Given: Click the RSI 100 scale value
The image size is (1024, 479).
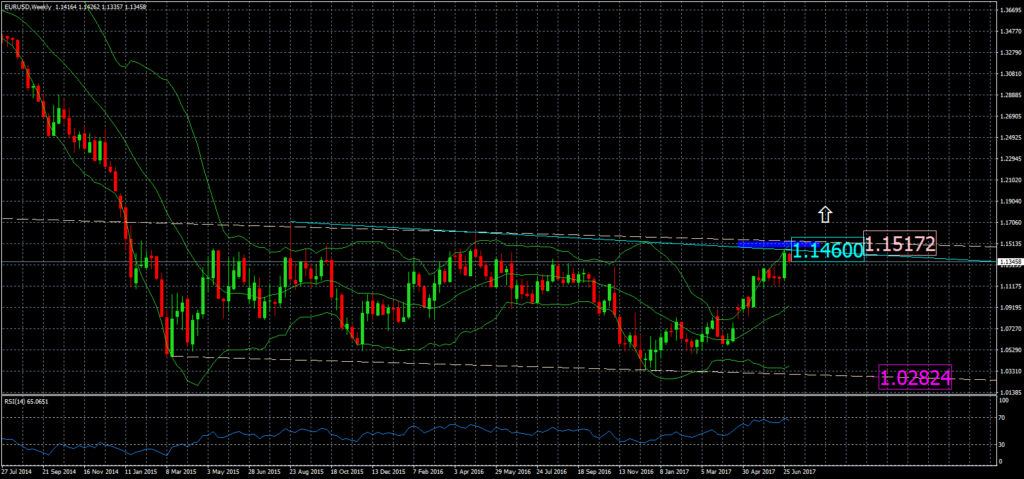Looking at the screenshot, I should tap(1003, 400).
